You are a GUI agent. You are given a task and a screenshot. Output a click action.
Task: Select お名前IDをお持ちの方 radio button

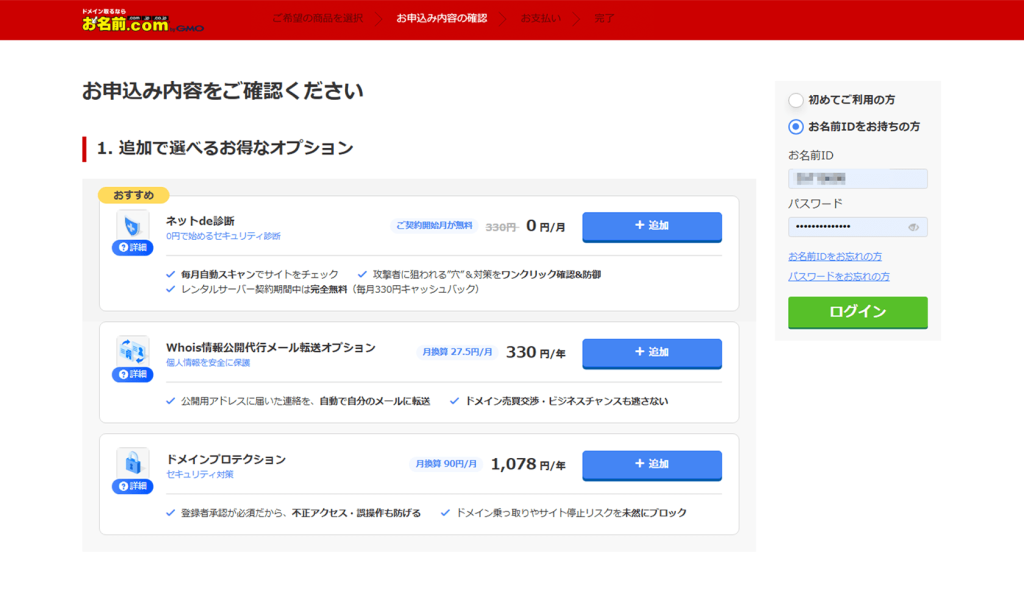(x=796, y=127)
